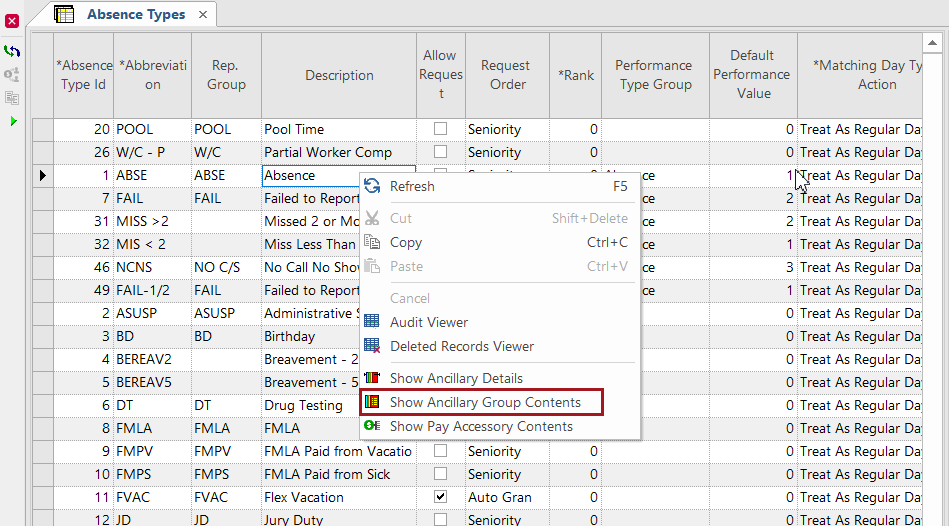Viewport: 949px width, 526px height.
Task: Sort by Absence Type Id column header
Action: (x=84, y=75)
